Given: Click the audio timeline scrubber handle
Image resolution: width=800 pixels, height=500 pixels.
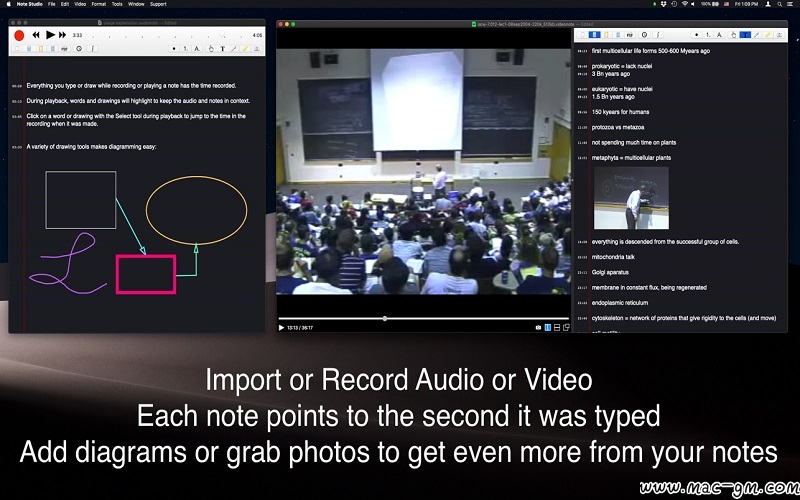Looking at the screenshot, I should [x=222, y=34].
